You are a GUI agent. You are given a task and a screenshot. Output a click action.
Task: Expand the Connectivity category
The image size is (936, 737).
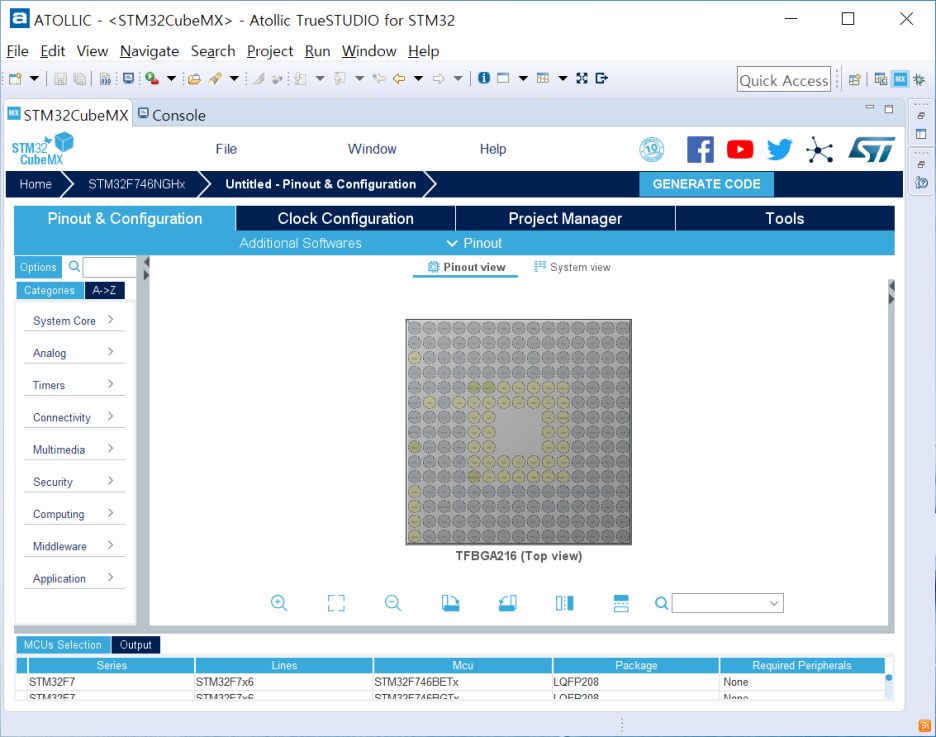click(74, 417)
